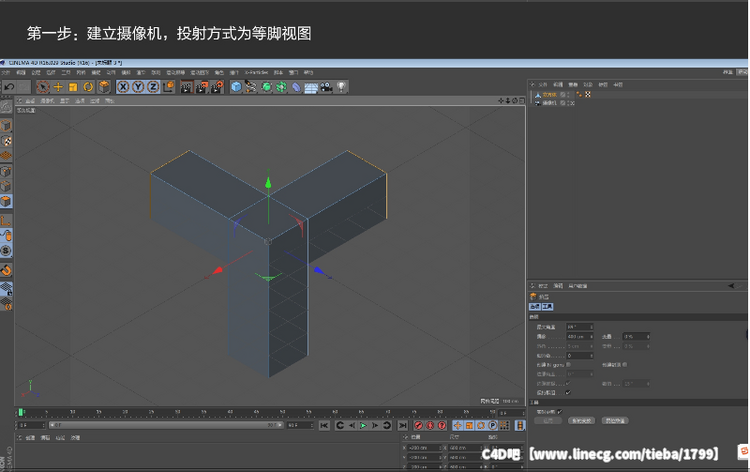Switch to 工具 Tool tab in Attribute manager
Image resolution: width=750 pixels, height=472 pixels.
[547, 307]
